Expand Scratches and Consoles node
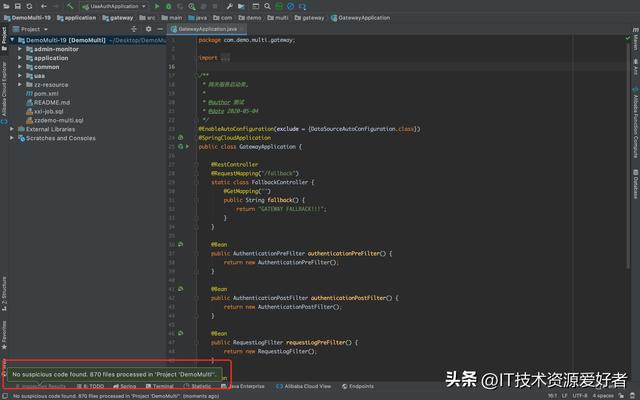 coord(12,138)
